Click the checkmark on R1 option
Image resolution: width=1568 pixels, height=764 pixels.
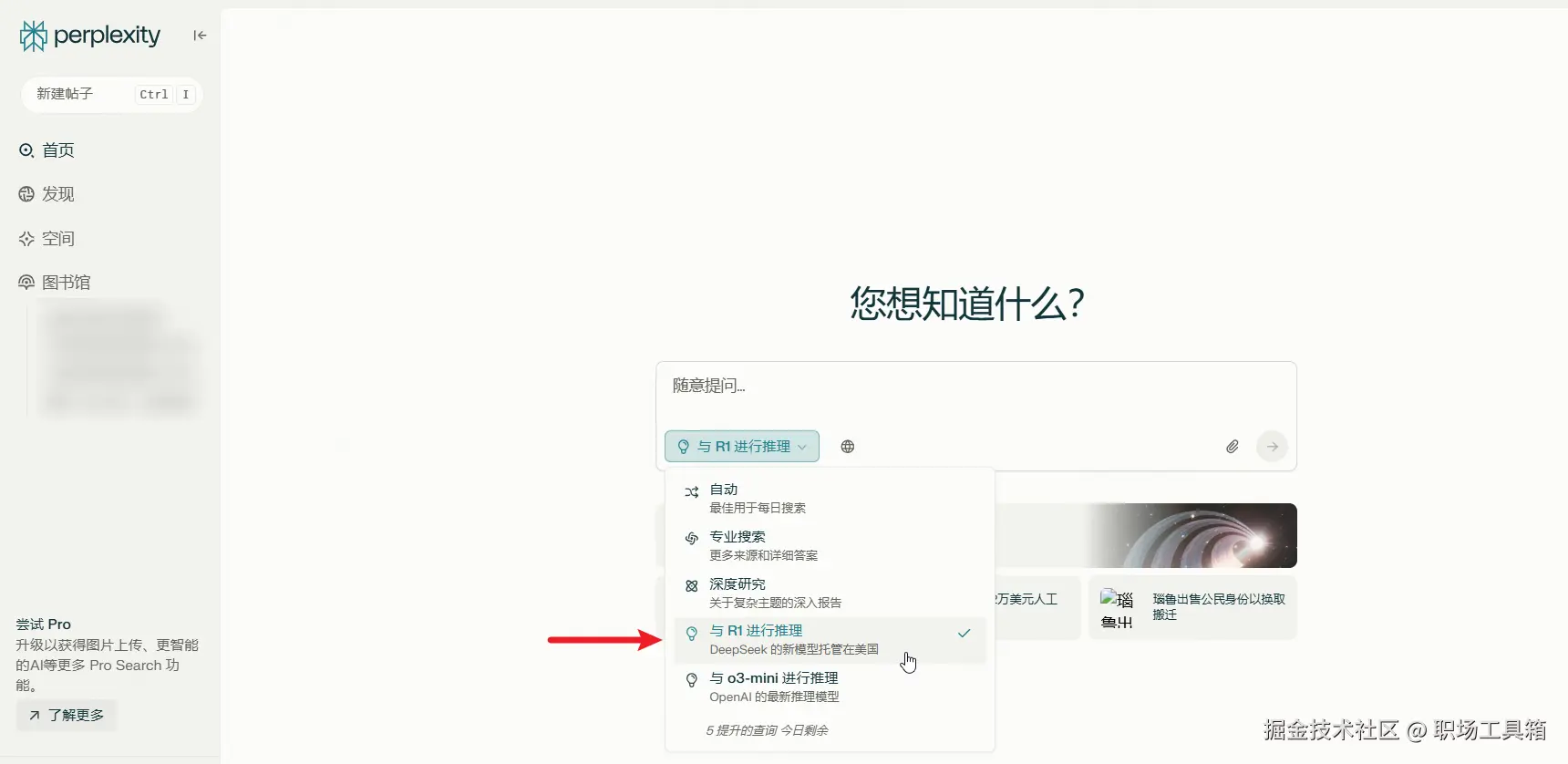point(965,633)
